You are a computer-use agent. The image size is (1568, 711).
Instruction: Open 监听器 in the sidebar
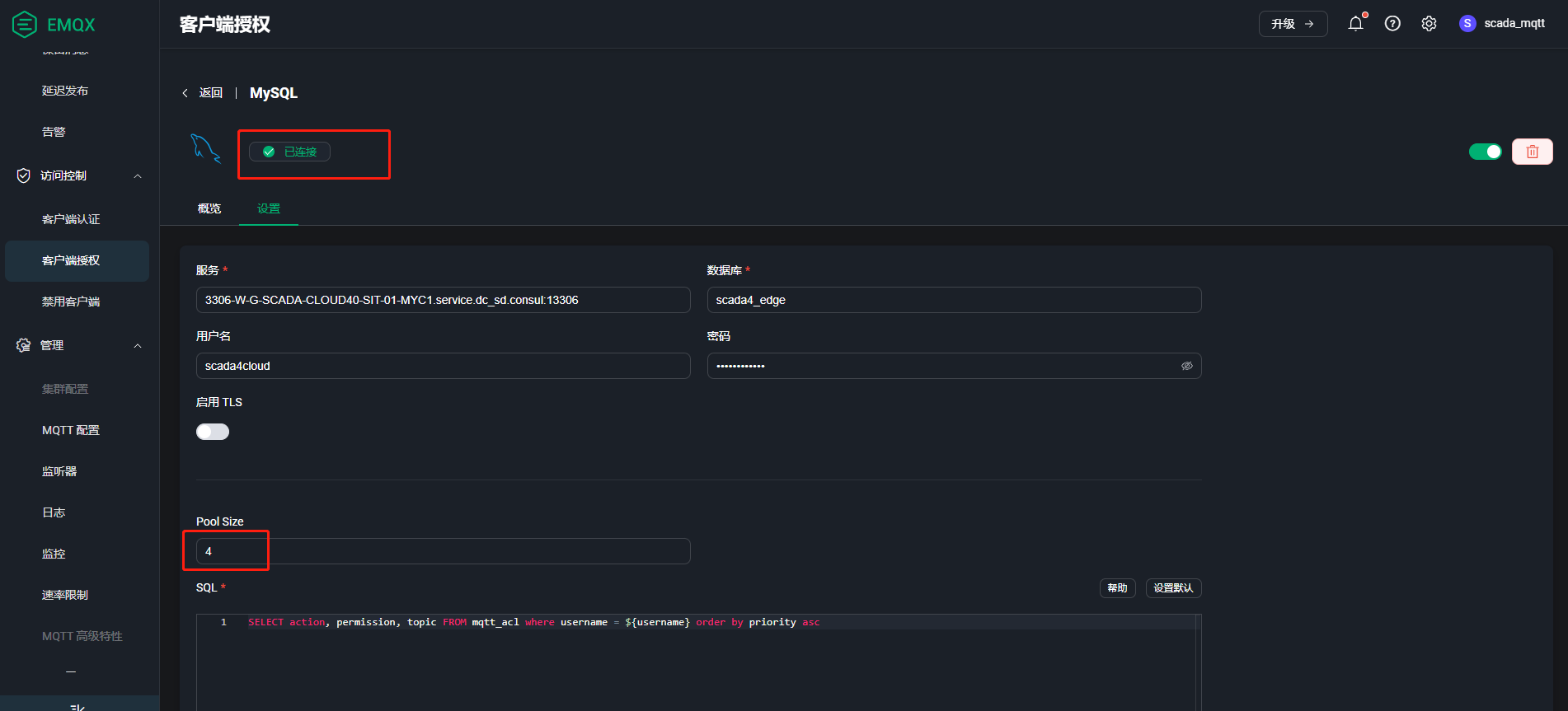point(59,471)
